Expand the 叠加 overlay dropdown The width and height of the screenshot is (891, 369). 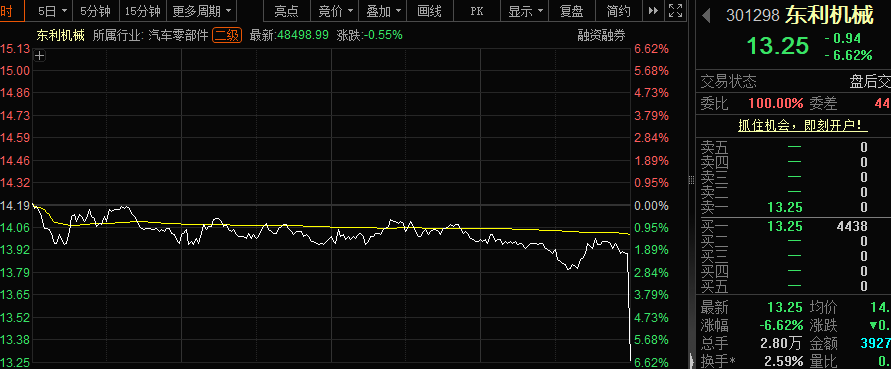384,11
